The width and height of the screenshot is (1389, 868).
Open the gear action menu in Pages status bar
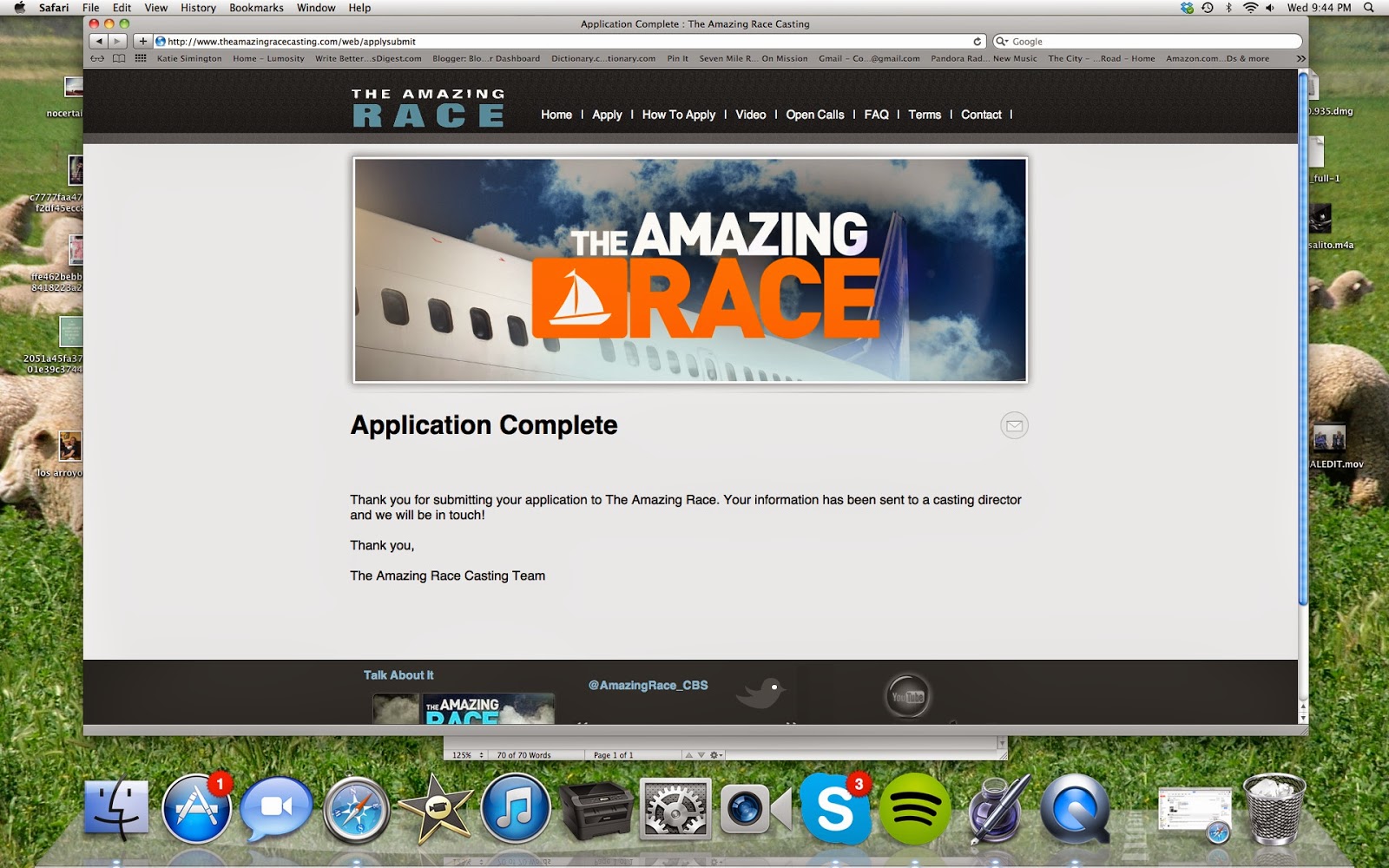716,755
